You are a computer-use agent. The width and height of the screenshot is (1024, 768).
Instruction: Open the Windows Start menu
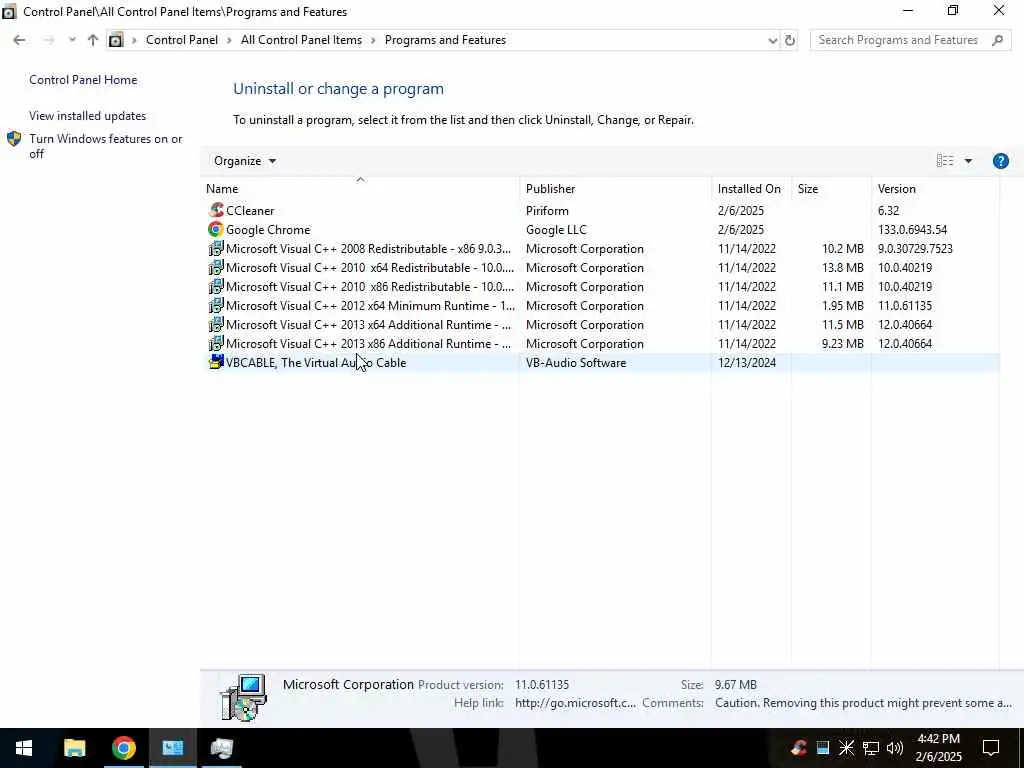tap(24, 748)
